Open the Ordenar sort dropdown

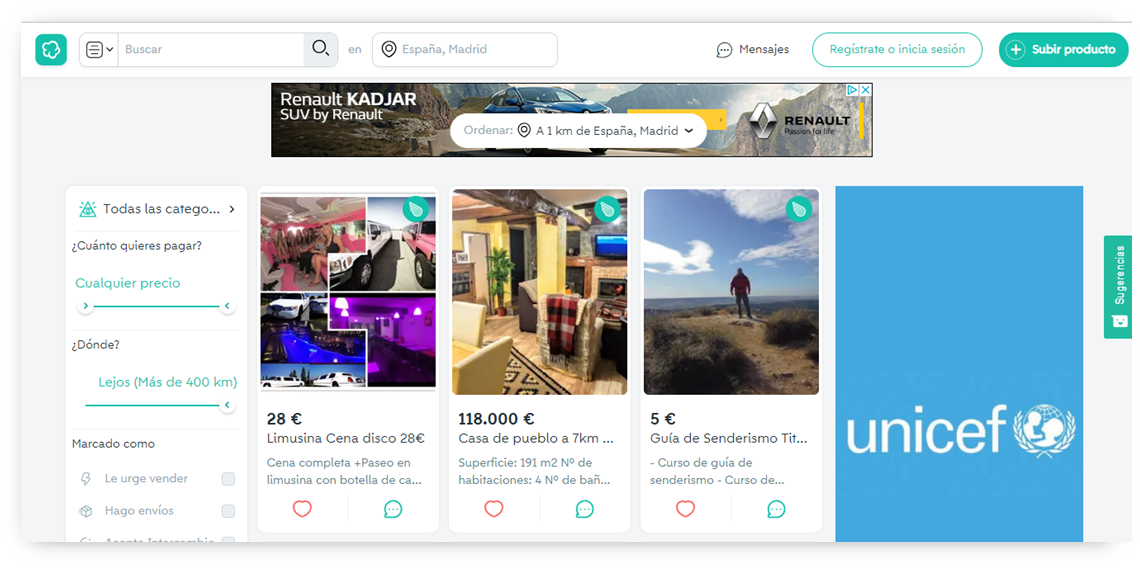(x=579, y=131)
